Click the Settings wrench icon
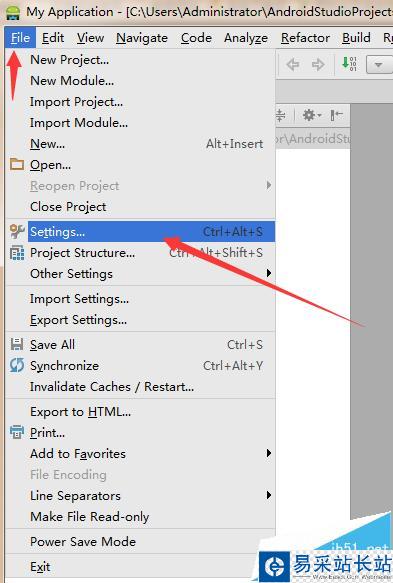The width and height of the screenshot is (393, 583). click(x=17, y=232)
